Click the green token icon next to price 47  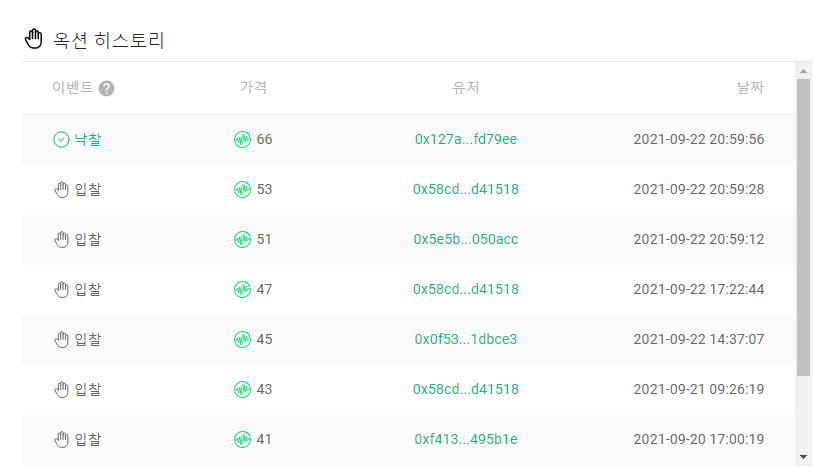click(x=242, y=289)
